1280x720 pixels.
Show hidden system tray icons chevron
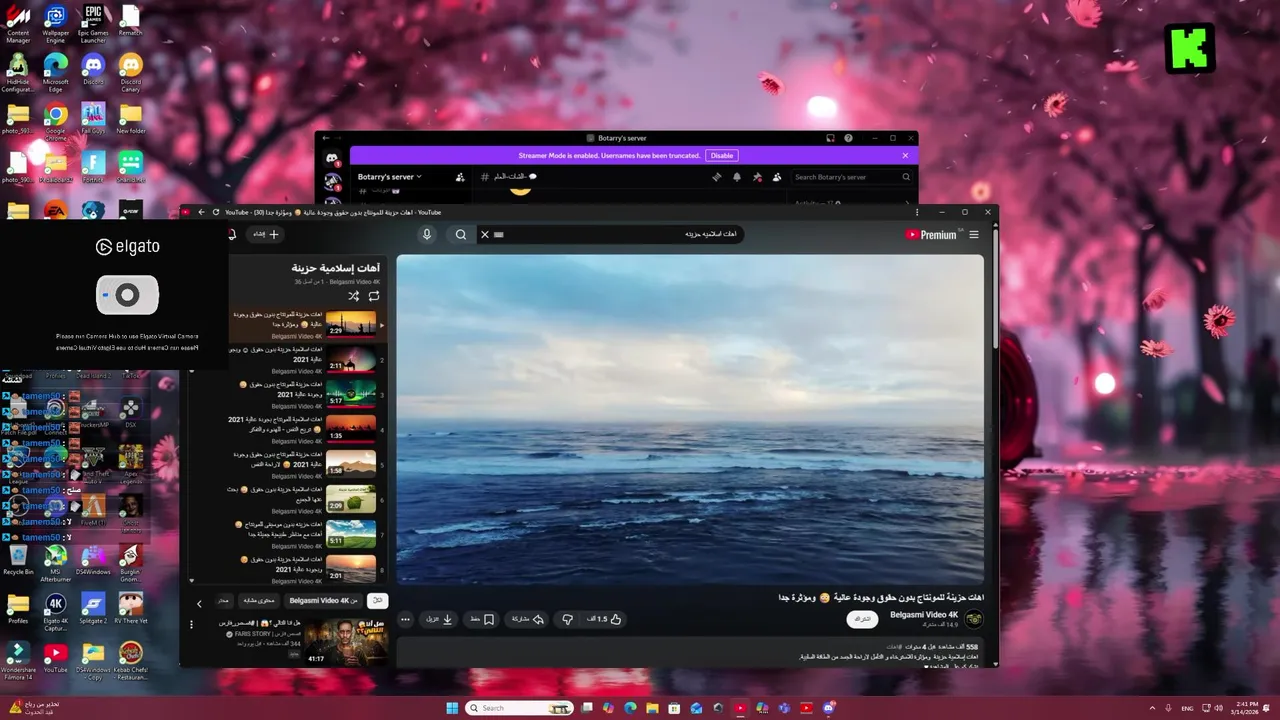pos(1152,708)
